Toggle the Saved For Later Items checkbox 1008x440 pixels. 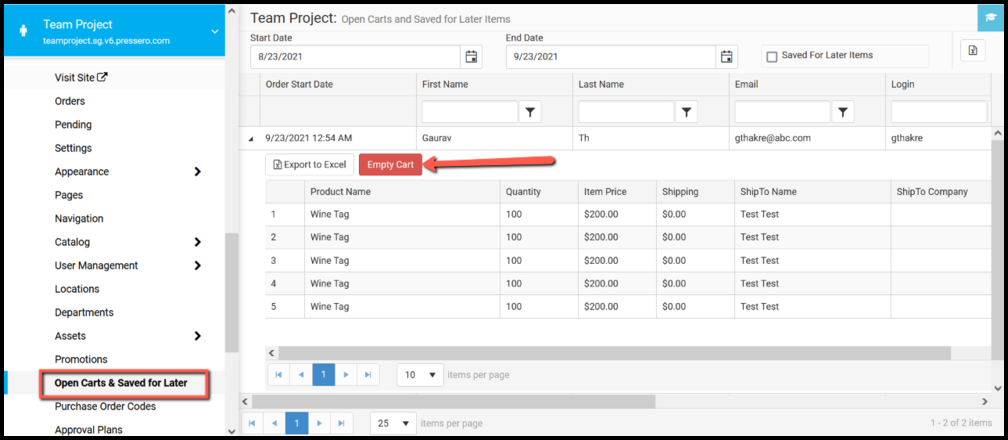tap(772, 57)
